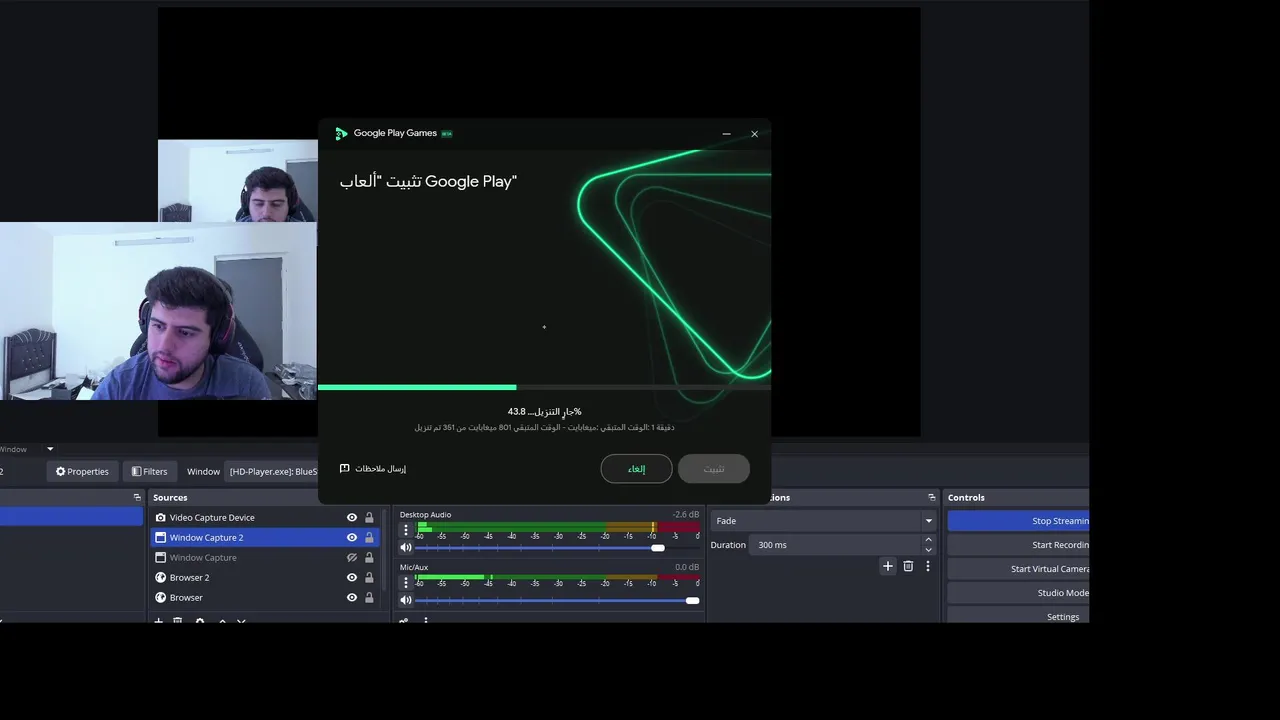Open transition properties three-dot menu
The image size is (1280, 720).
(927, 566)
